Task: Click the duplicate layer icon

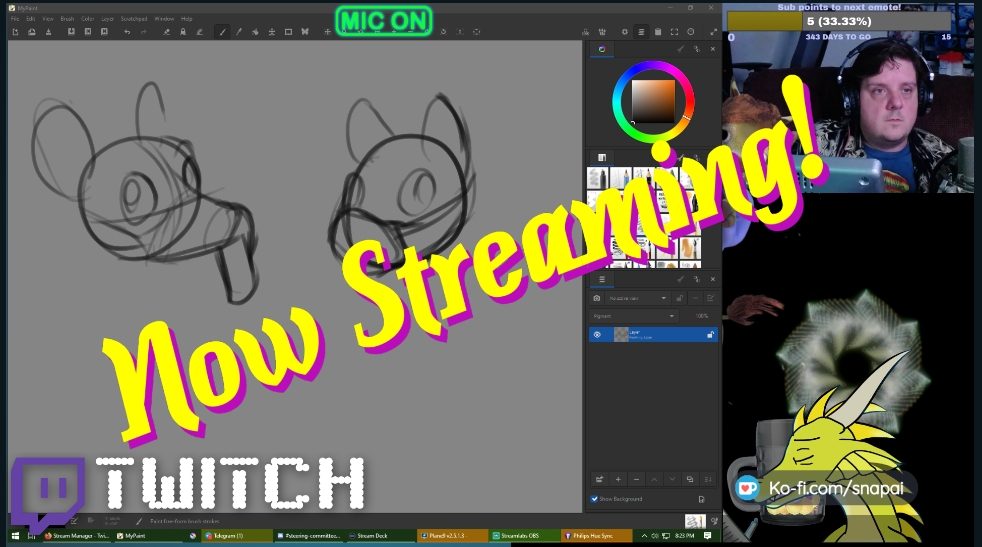Action: coord(690,479)
